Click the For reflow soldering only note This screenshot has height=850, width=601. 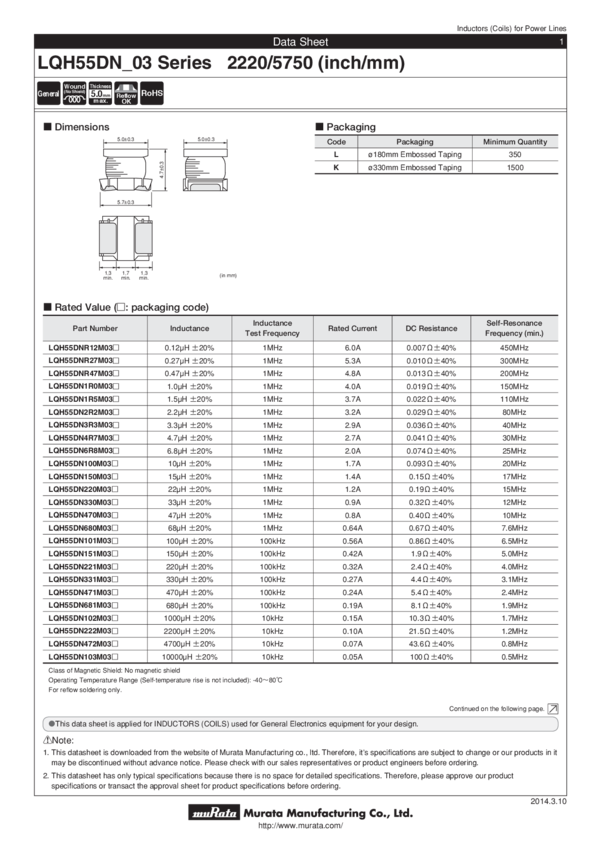point(85,690)
